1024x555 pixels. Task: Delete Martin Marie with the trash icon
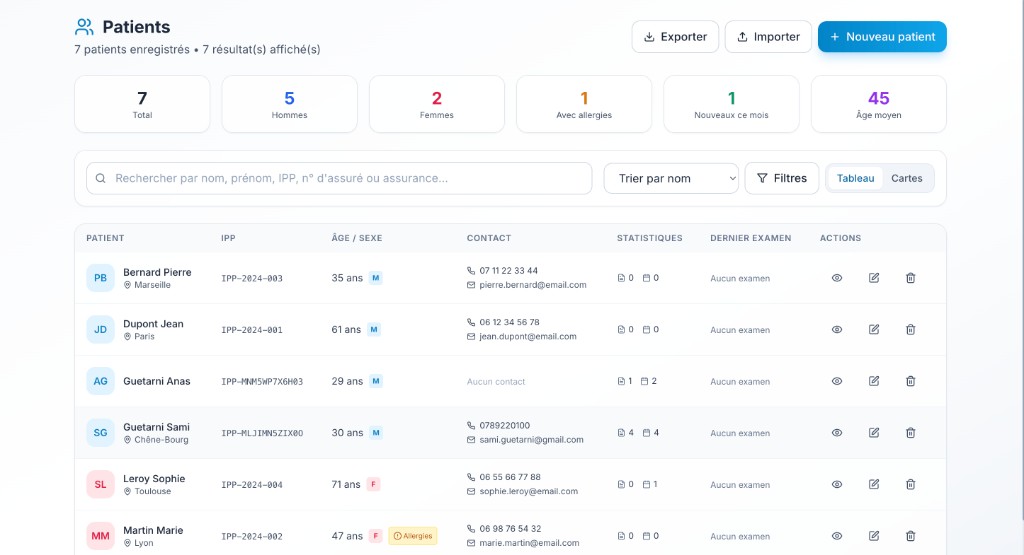[x=910, y=536]
